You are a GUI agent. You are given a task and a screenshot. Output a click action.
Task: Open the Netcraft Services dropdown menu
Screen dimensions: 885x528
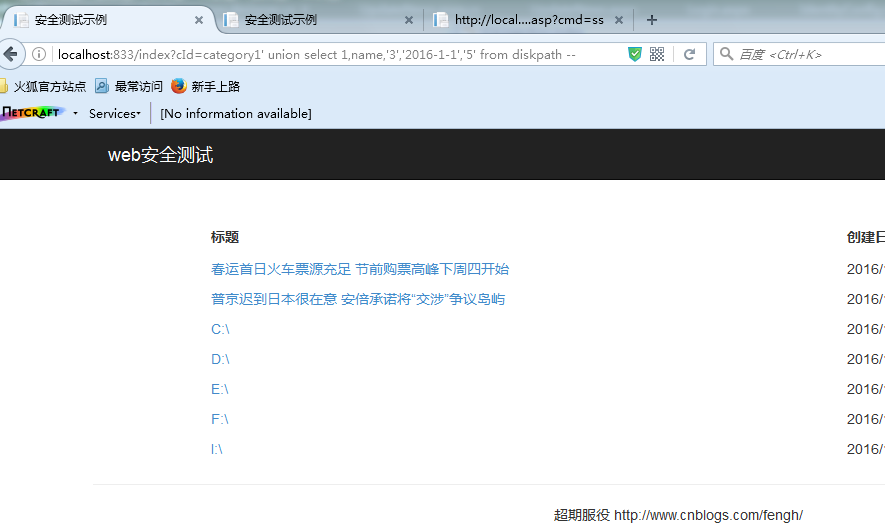[114, 113]
